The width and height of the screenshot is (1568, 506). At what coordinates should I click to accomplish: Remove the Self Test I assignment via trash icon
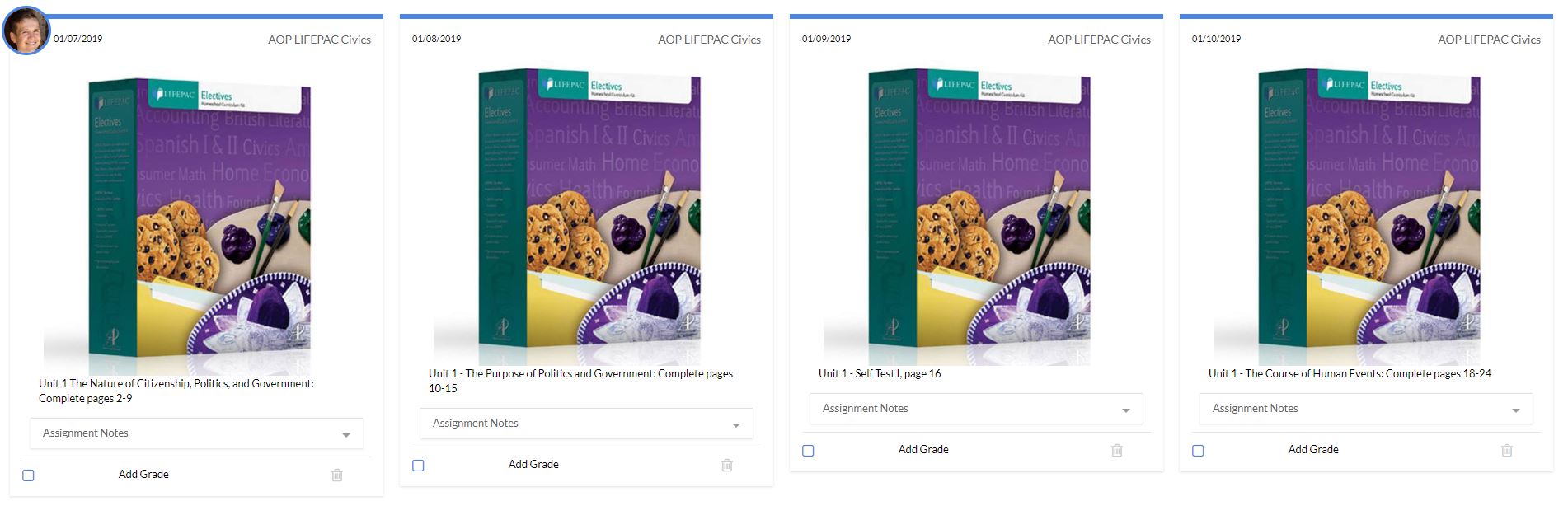pyautogui.click(x=1117, y=450)
